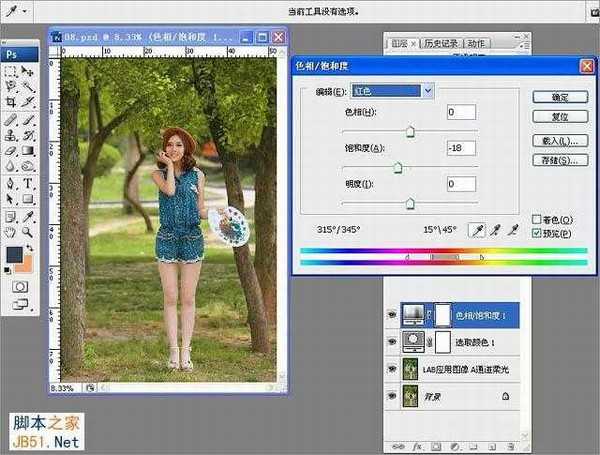Enable the 着色 (Colorize) checkbox
Screen dimensions: 600x455
tap(537, 219)
